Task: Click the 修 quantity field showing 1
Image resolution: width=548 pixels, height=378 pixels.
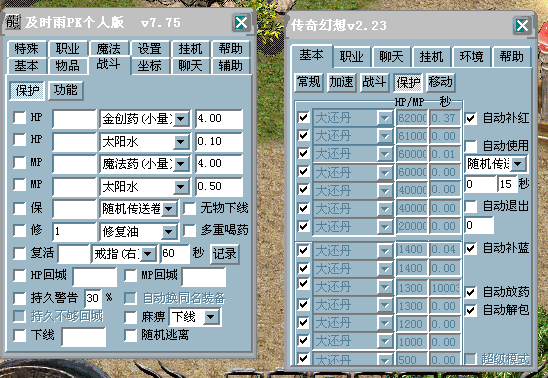Action: 74,231
